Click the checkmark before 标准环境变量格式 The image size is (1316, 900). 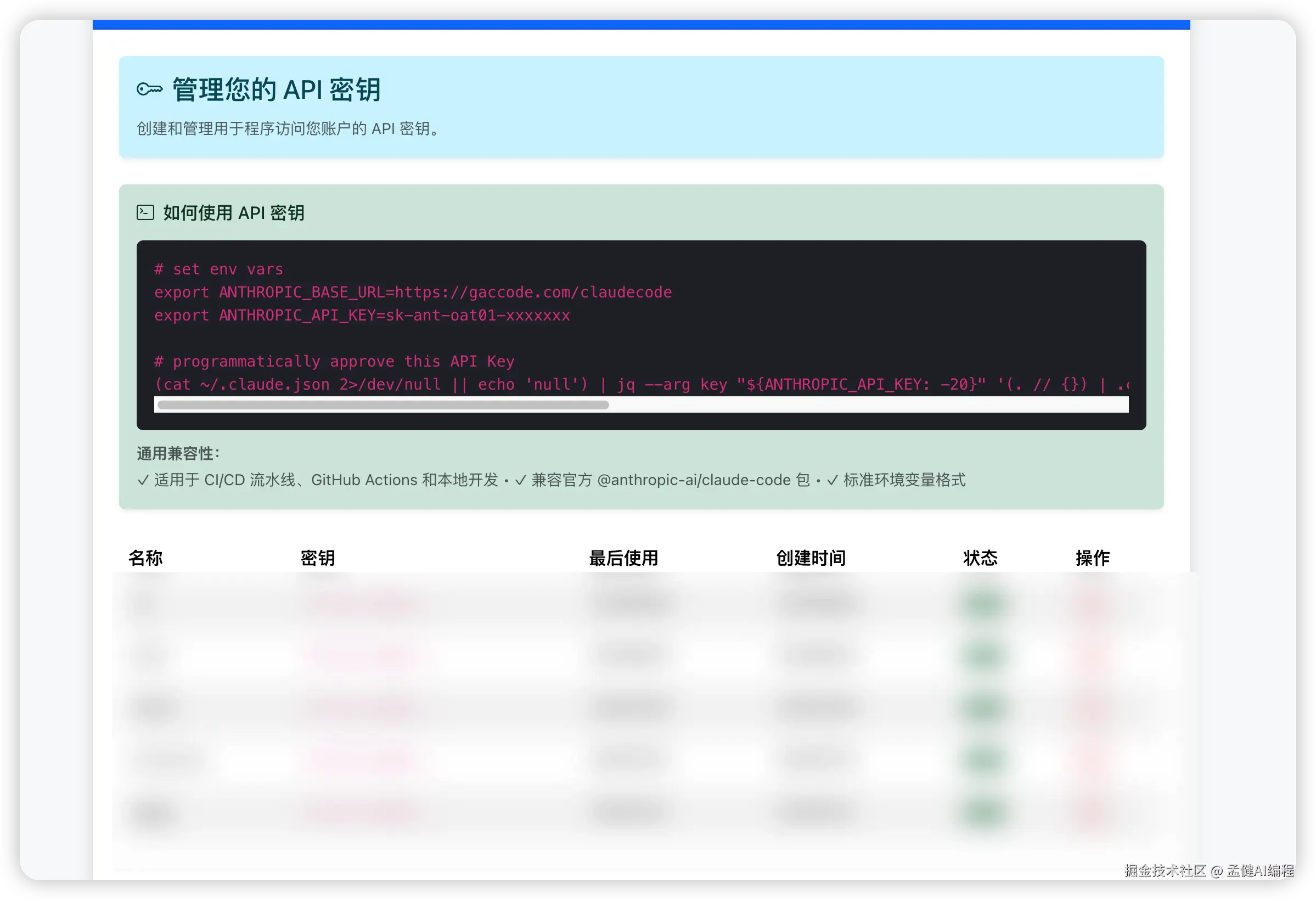[x=832, y=480]
